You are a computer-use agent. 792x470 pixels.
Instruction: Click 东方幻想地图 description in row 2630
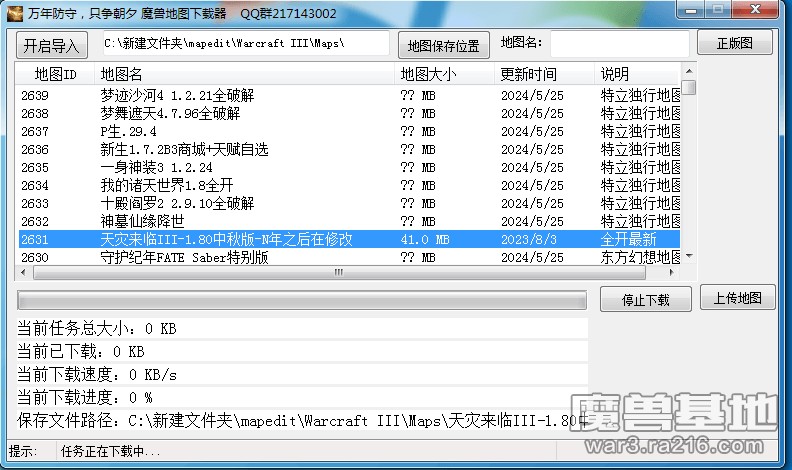coord(640,257)
